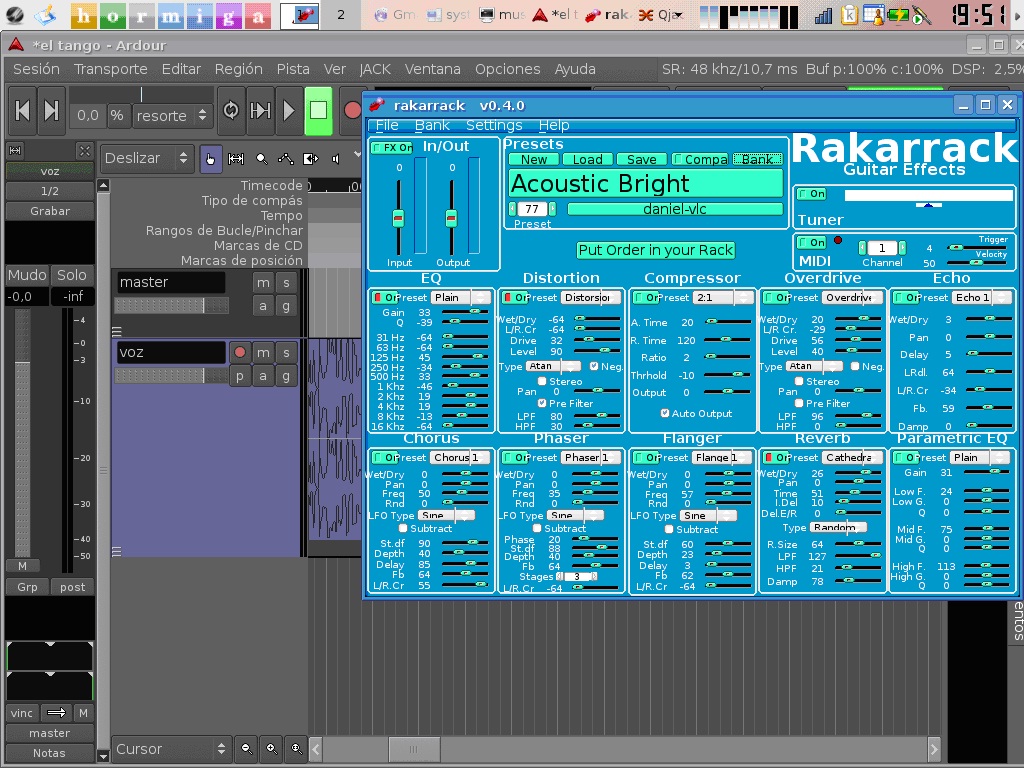Click playlist p button on voz track
Viewport: 1024px width, 768px height.
240,376
